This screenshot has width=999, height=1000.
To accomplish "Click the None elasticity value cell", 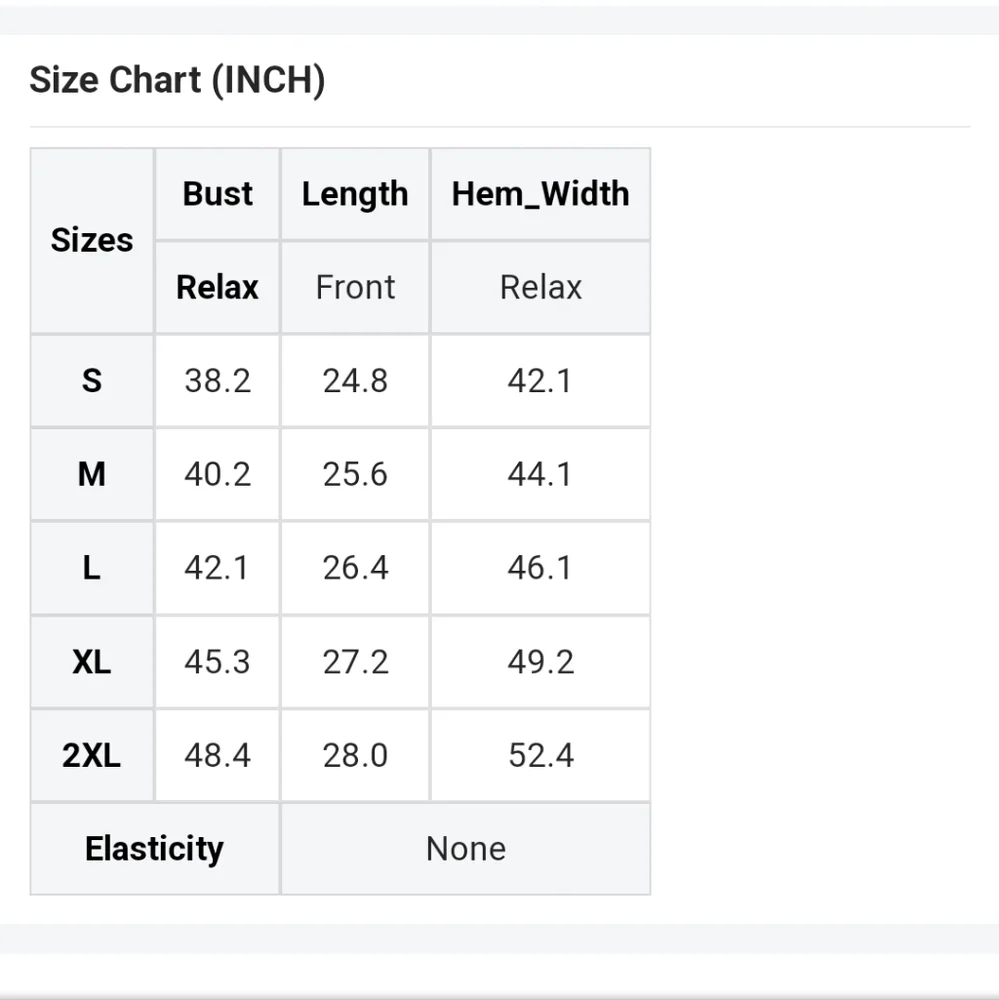I will pos(466,849).
